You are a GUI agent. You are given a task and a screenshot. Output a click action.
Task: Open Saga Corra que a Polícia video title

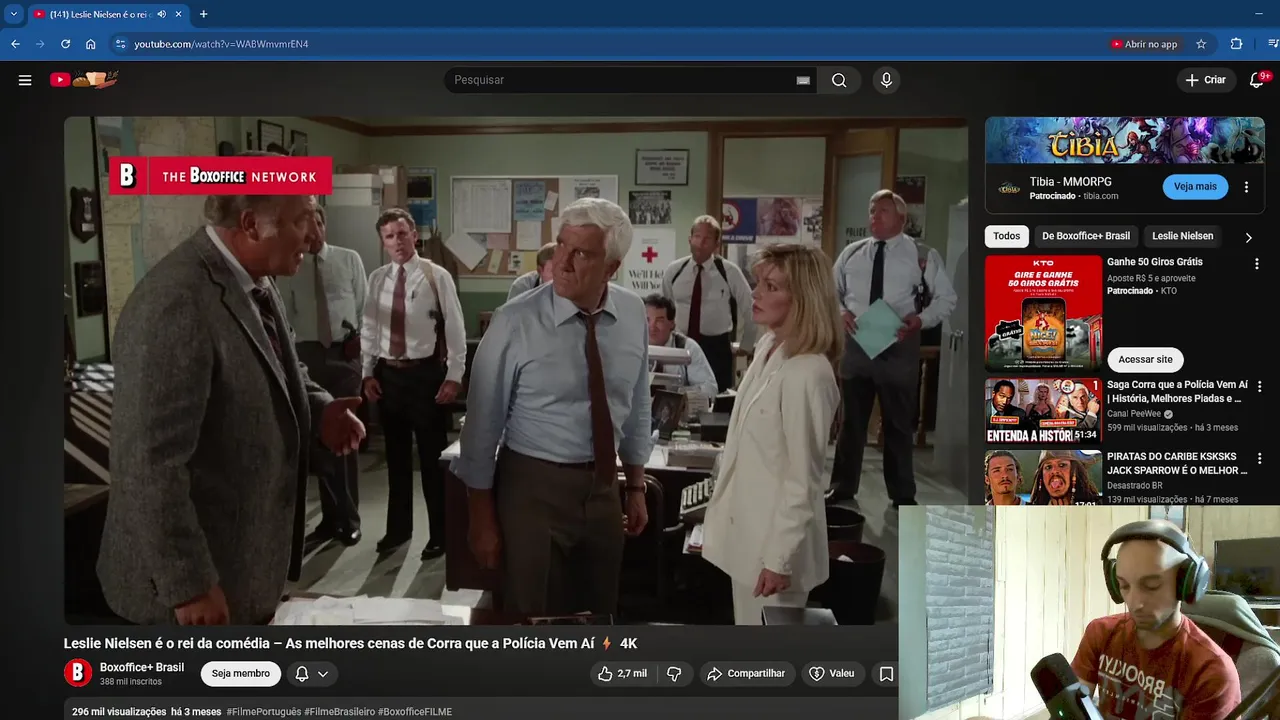pyautogui.click(x=1177, y=391)
